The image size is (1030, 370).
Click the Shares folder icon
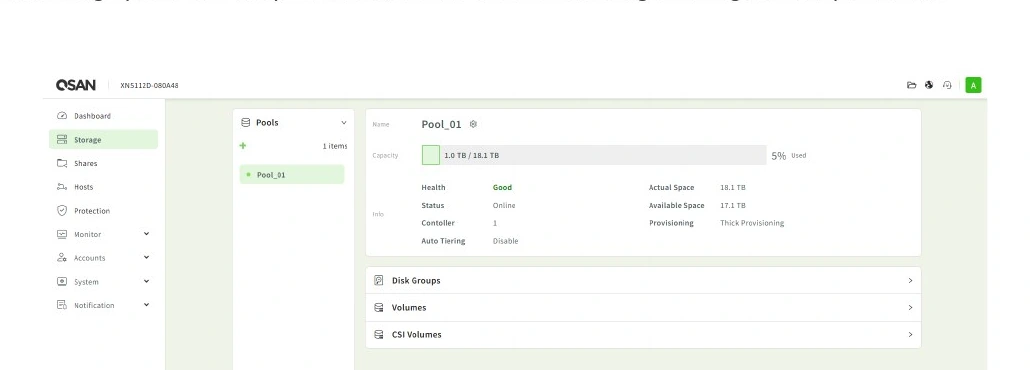click(x=62, y=163)
